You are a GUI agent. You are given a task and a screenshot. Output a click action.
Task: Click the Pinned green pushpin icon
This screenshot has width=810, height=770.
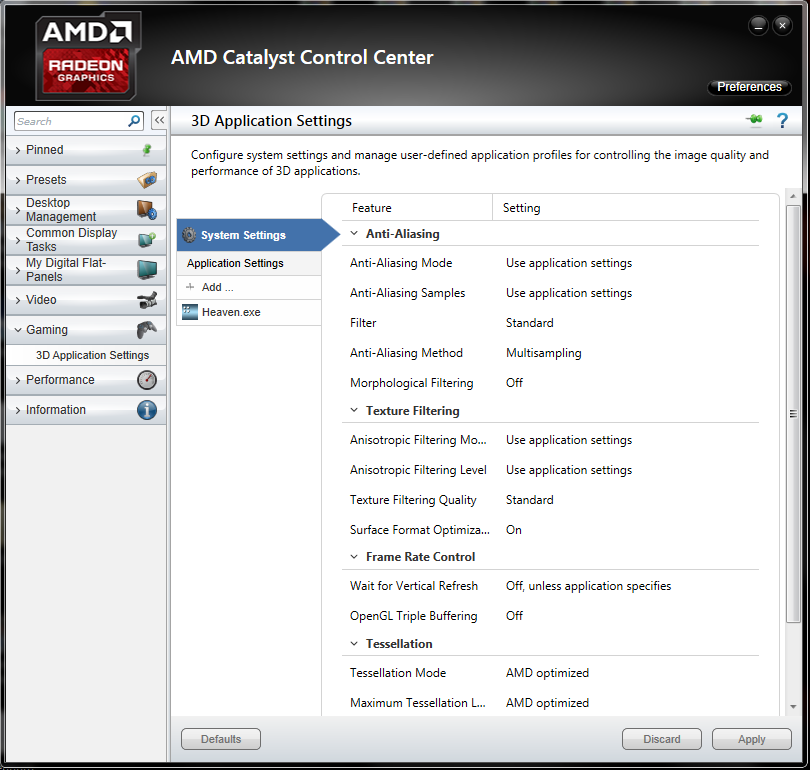pyautogui.click(x=147, y=150)
